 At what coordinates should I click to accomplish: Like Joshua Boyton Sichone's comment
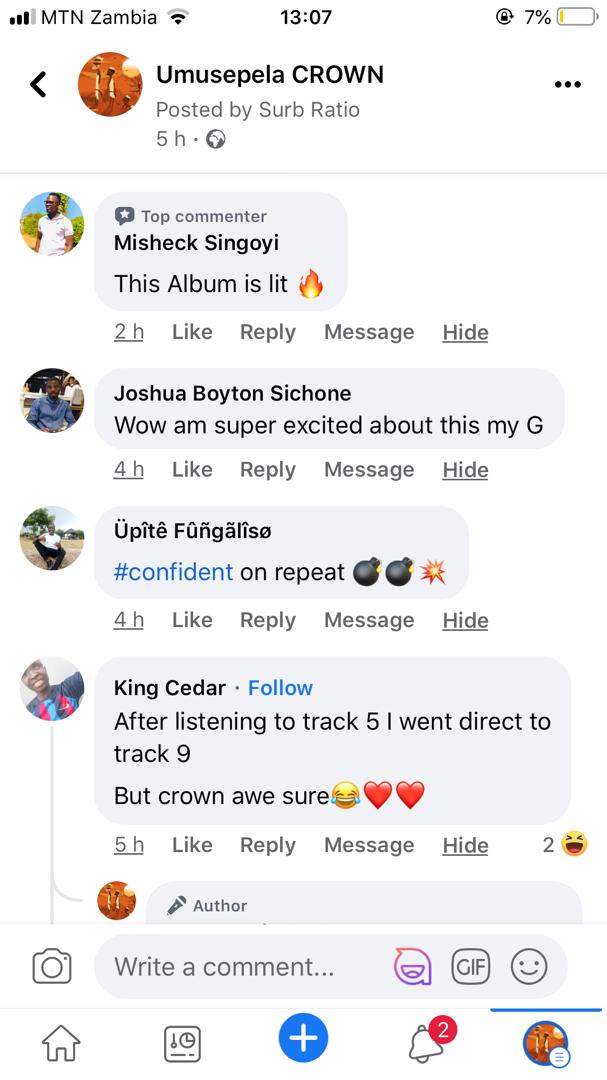192,469
